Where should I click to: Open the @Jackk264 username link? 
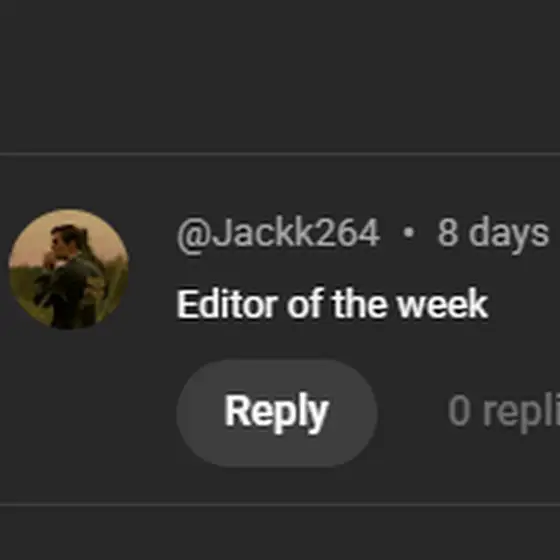[x=278, y=234]
